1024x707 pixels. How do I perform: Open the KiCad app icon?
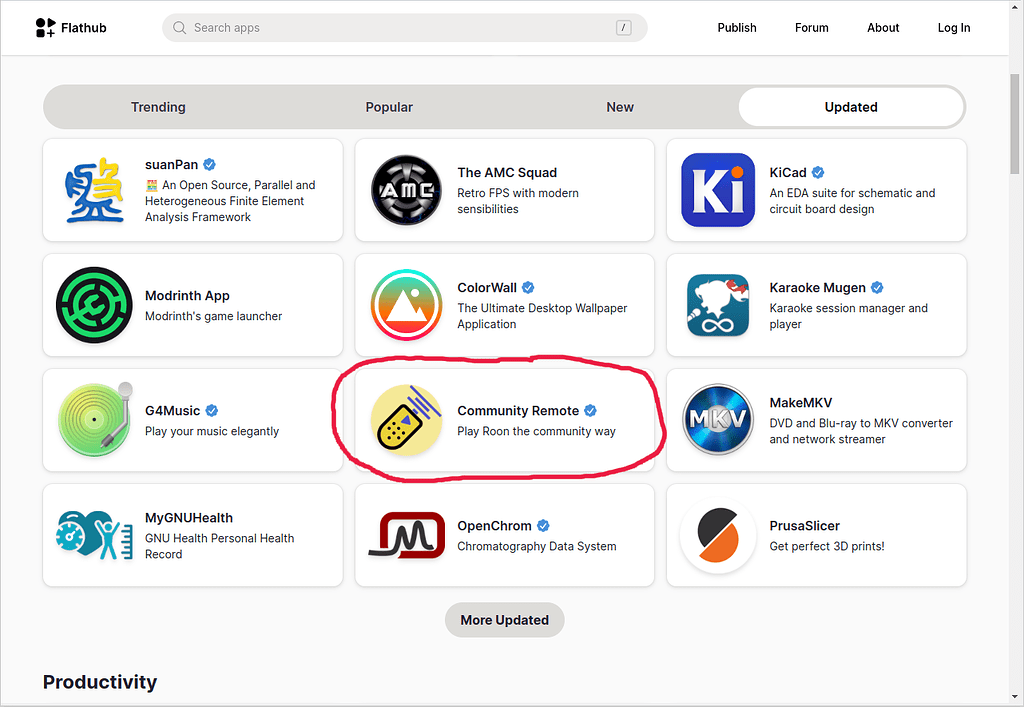point(718,190)
